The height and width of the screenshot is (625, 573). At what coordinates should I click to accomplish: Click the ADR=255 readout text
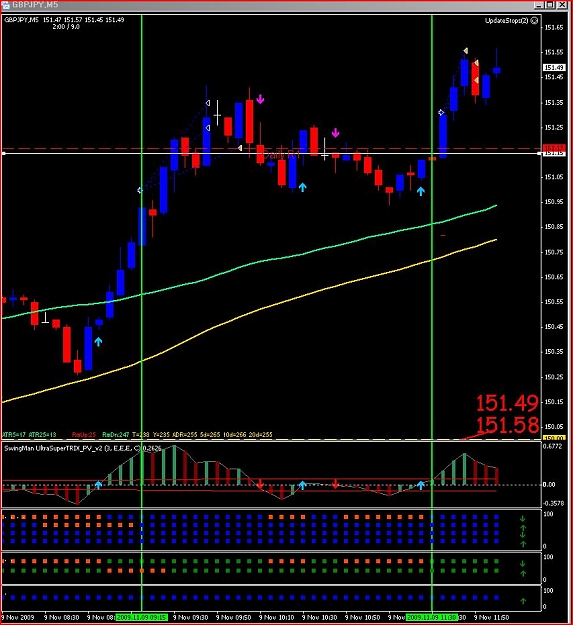pyautogui.click(x=184, y=434)
